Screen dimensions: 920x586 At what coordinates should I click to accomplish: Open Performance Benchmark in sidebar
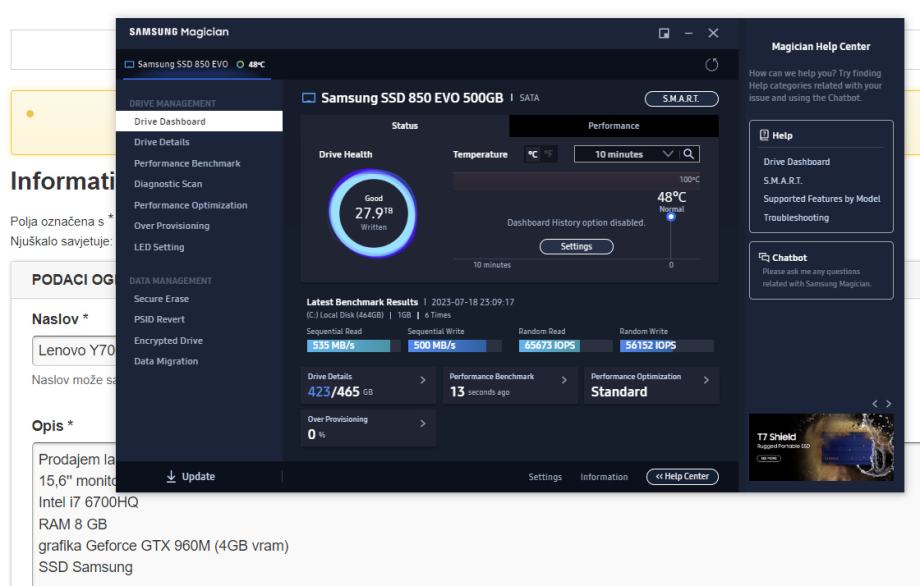pos(187,163)
